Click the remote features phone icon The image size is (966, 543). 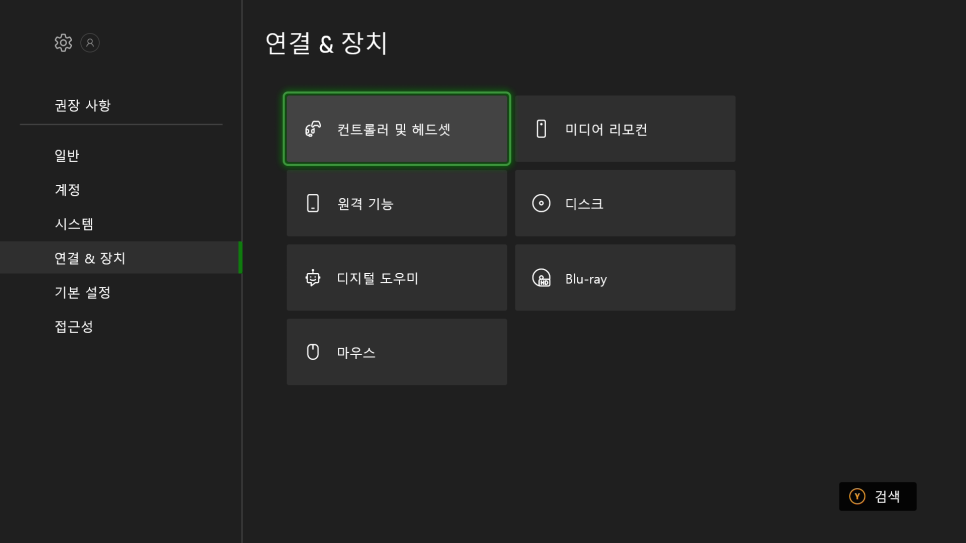[x=313, y=204]
